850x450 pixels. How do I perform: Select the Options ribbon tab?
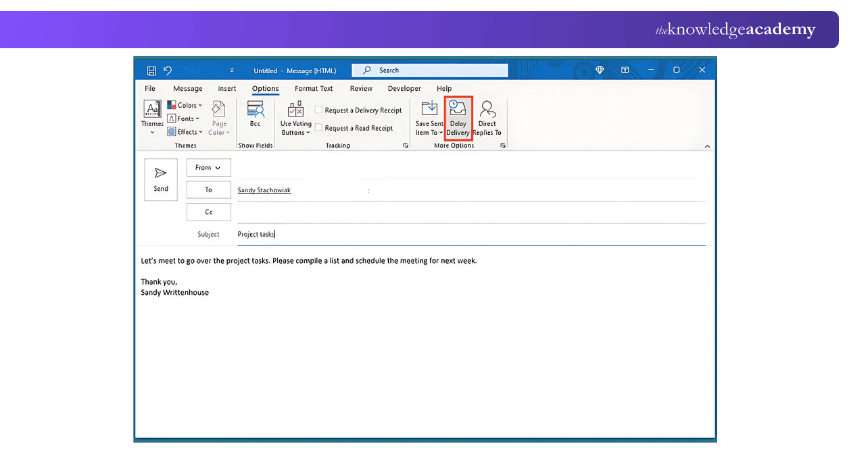point(265,88)
